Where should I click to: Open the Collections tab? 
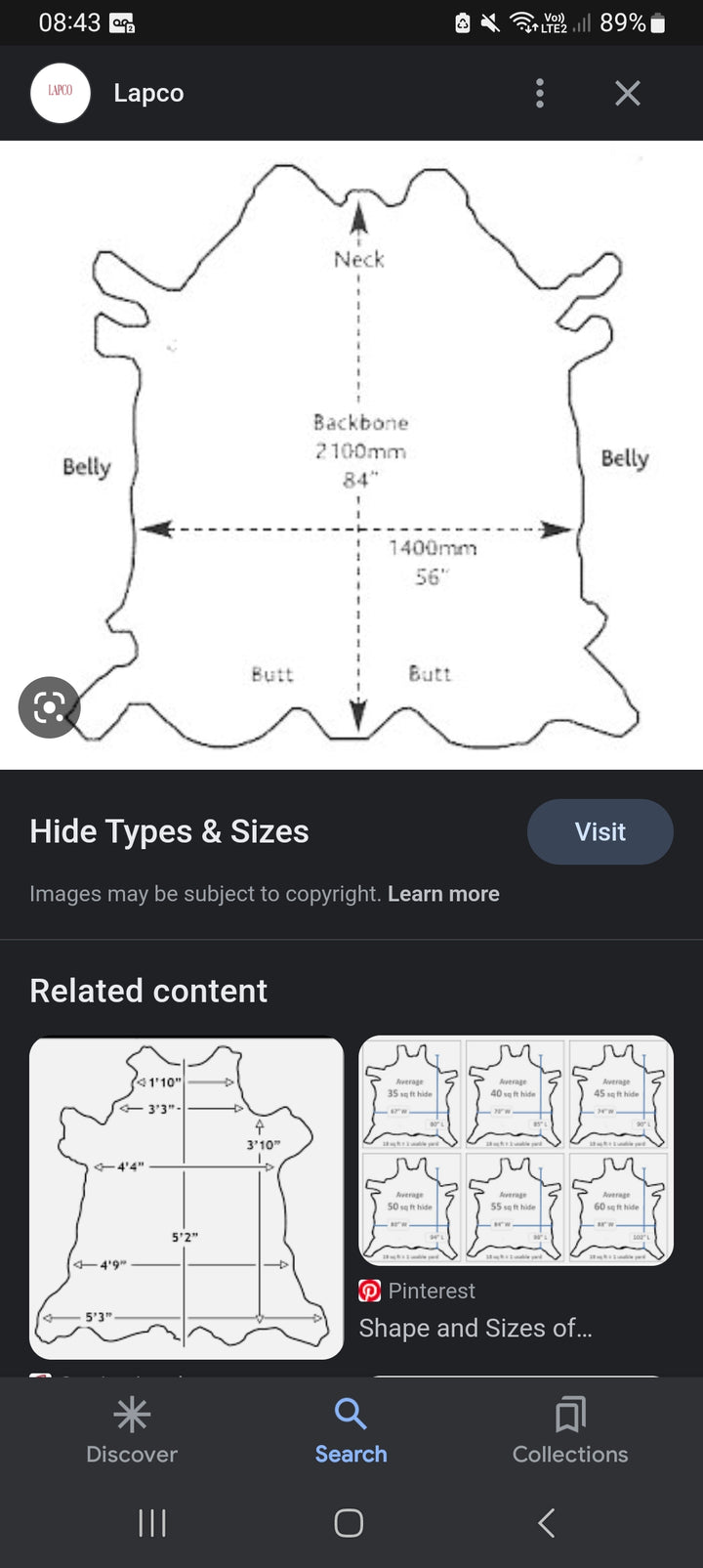[570, 1430]
